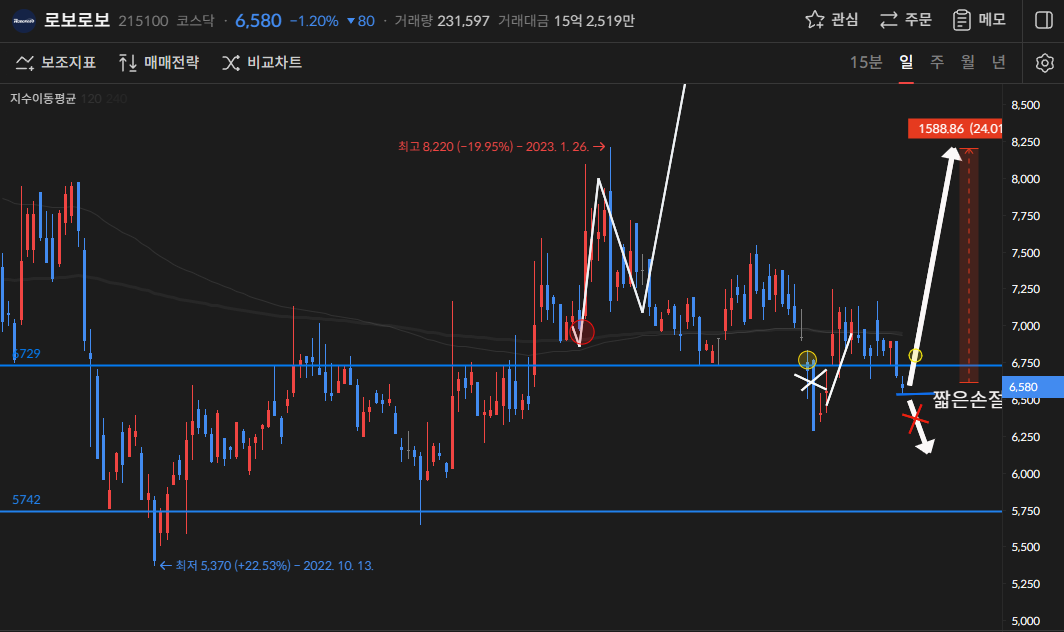1064x632 pixels.
Task: Click the red circle chart marker
Action: coord(581,331)
